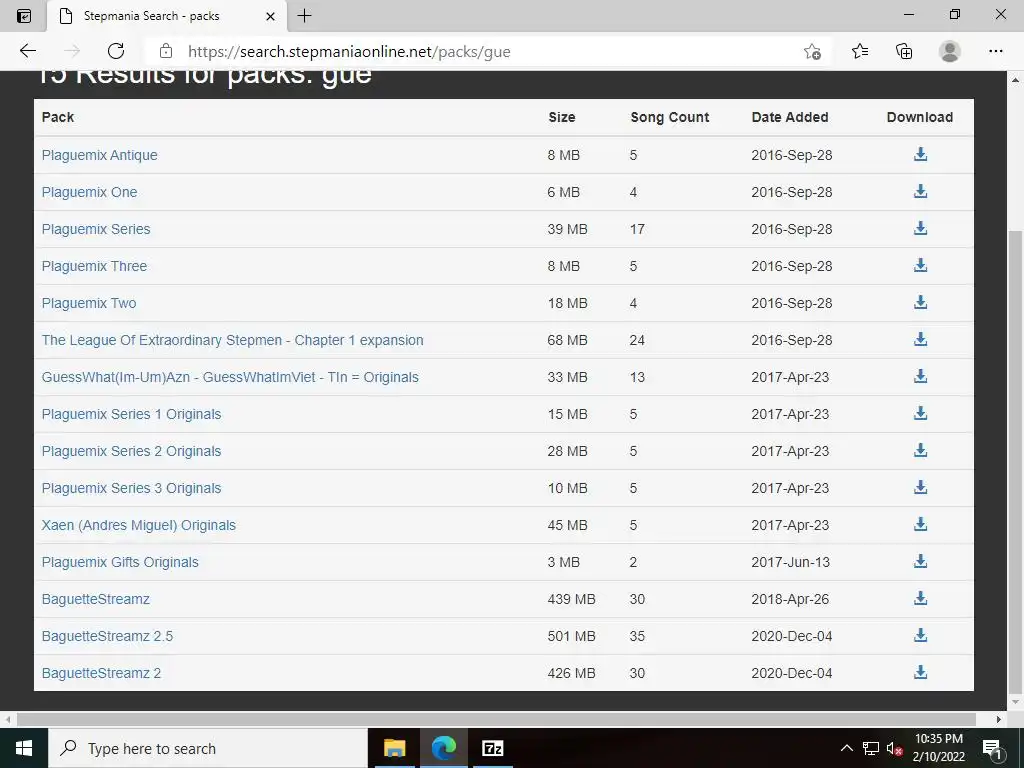This screenshot has height=768, width=1024.
Task: Download Plaguemix Series 1 Originals
Action: coord(920,413)
